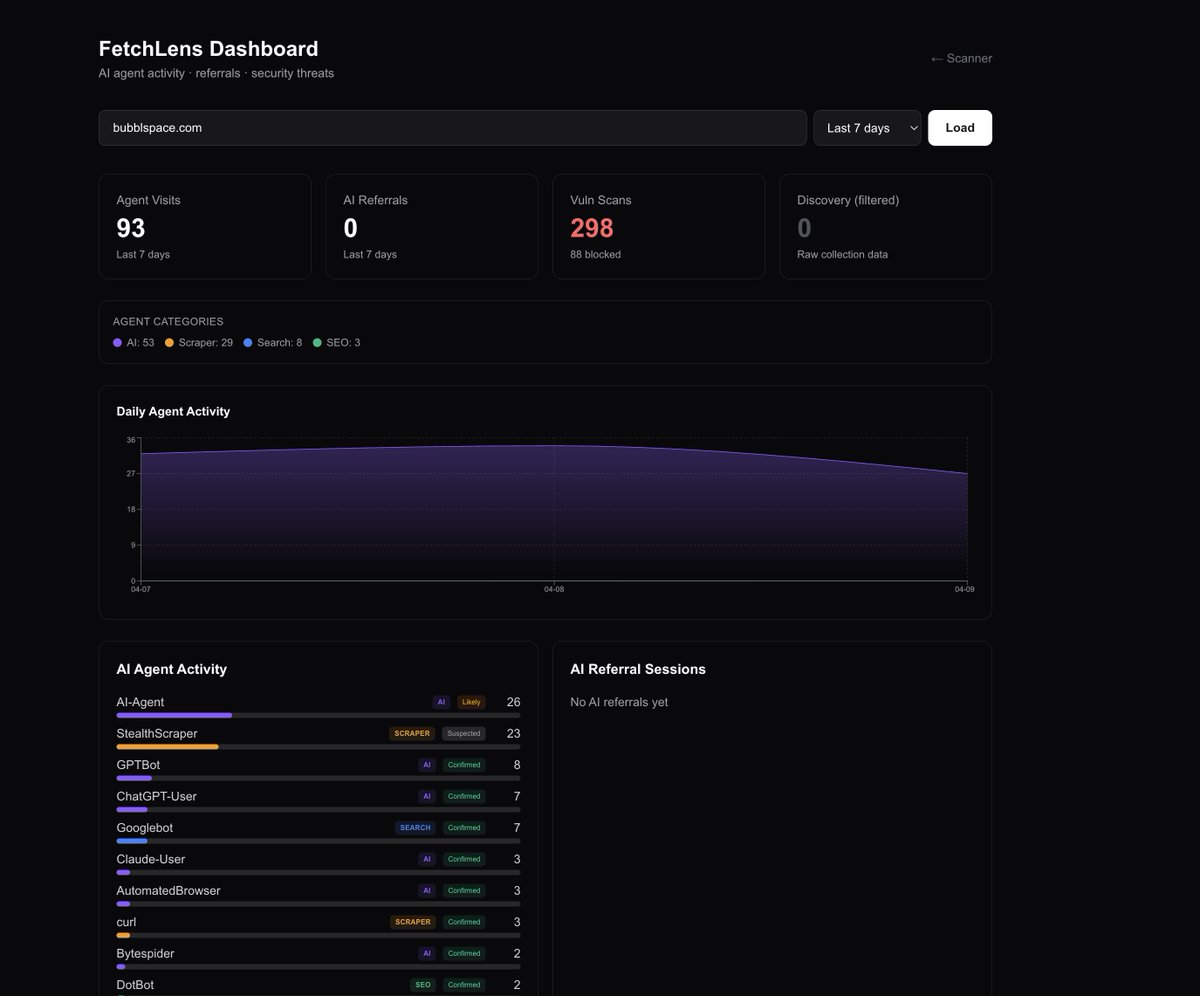Click the Confirmed badge on AutomatedBrowser row
The height and width of the screenshot is (996, 1200).
pos(464,890)
